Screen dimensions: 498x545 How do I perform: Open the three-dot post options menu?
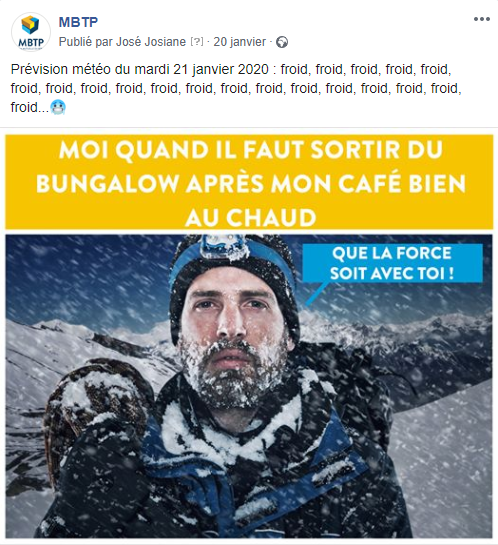[482, 19]
